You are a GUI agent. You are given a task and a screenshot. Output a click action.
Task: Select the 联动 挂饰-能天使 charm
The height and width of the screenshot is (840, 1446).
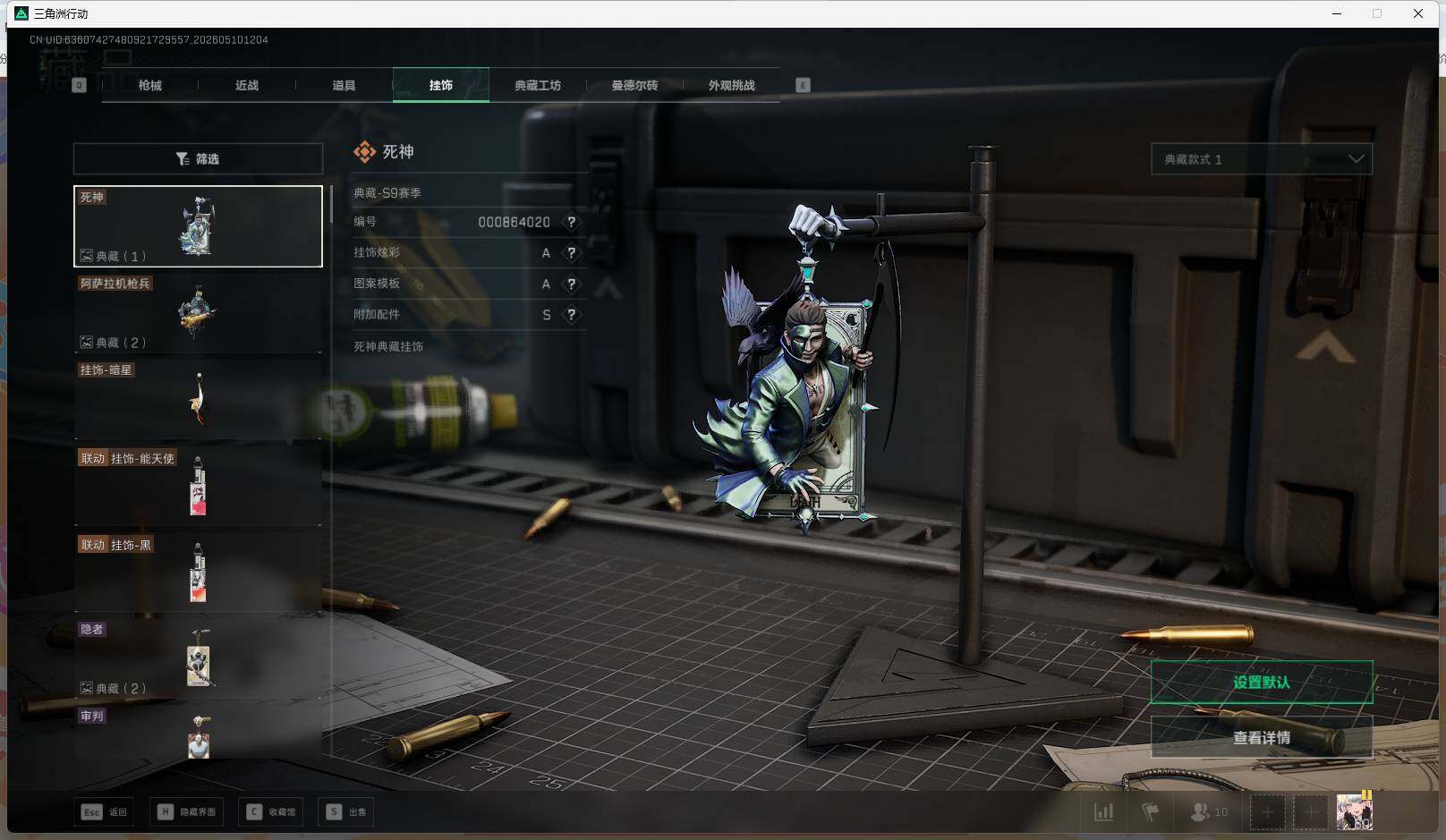coord(198,486)
